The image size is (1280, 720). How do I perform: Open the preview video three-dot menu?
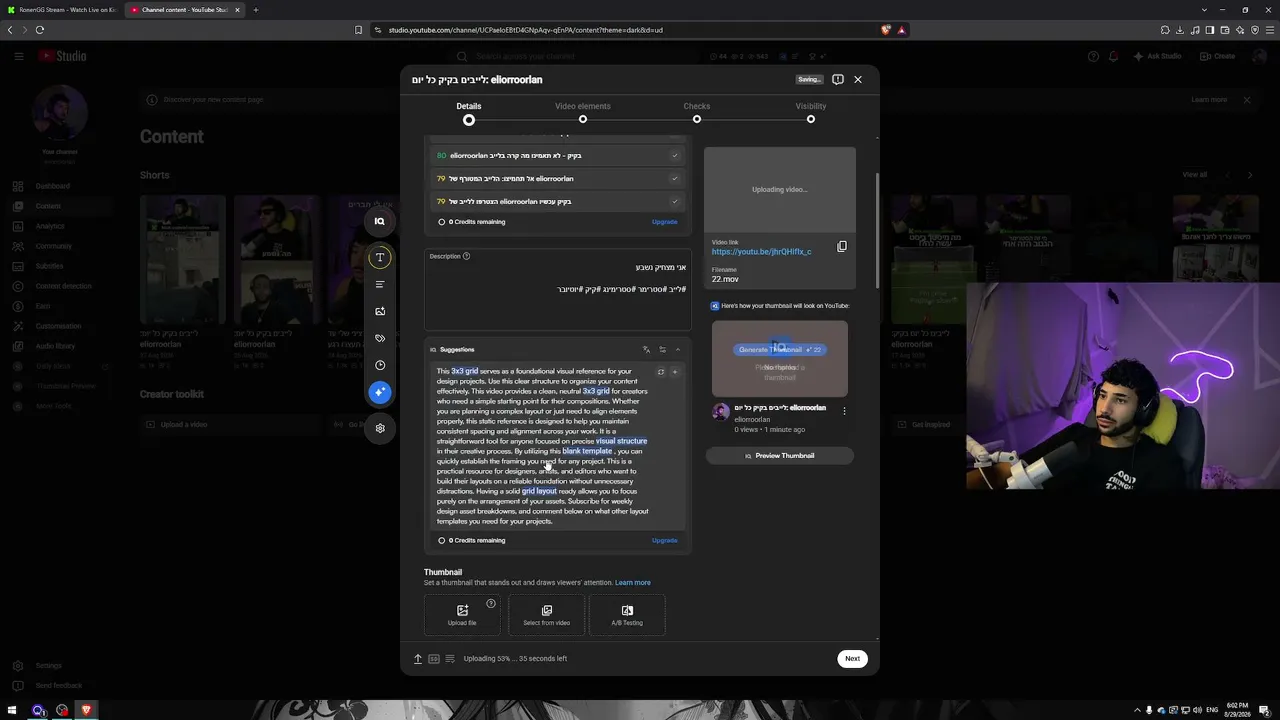[x=844, y=411]
